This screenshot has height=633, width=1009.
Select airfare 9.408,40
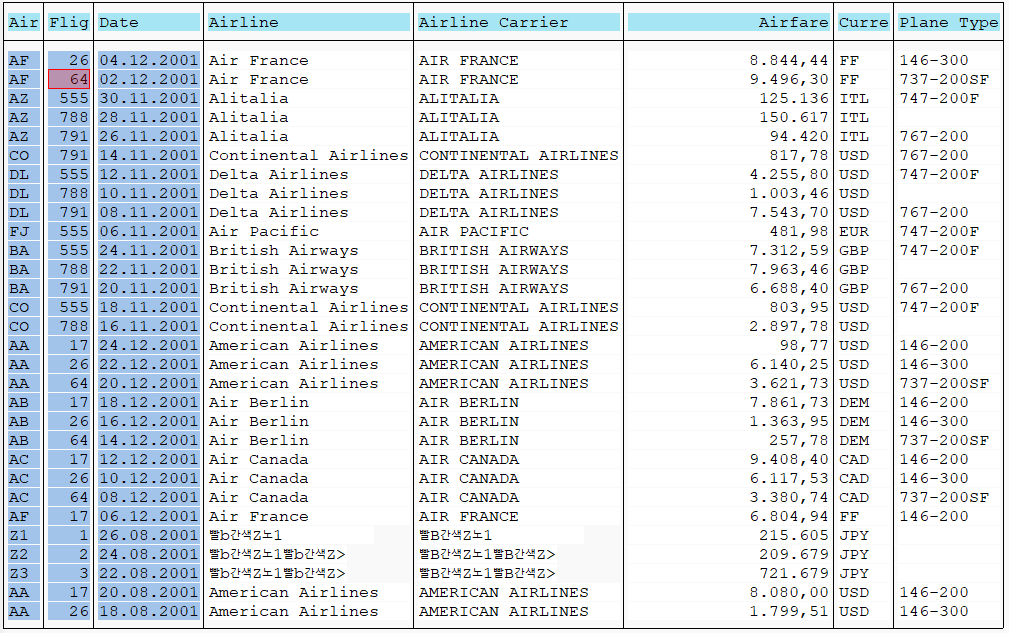pyautogui.click(x=788, y=459)
